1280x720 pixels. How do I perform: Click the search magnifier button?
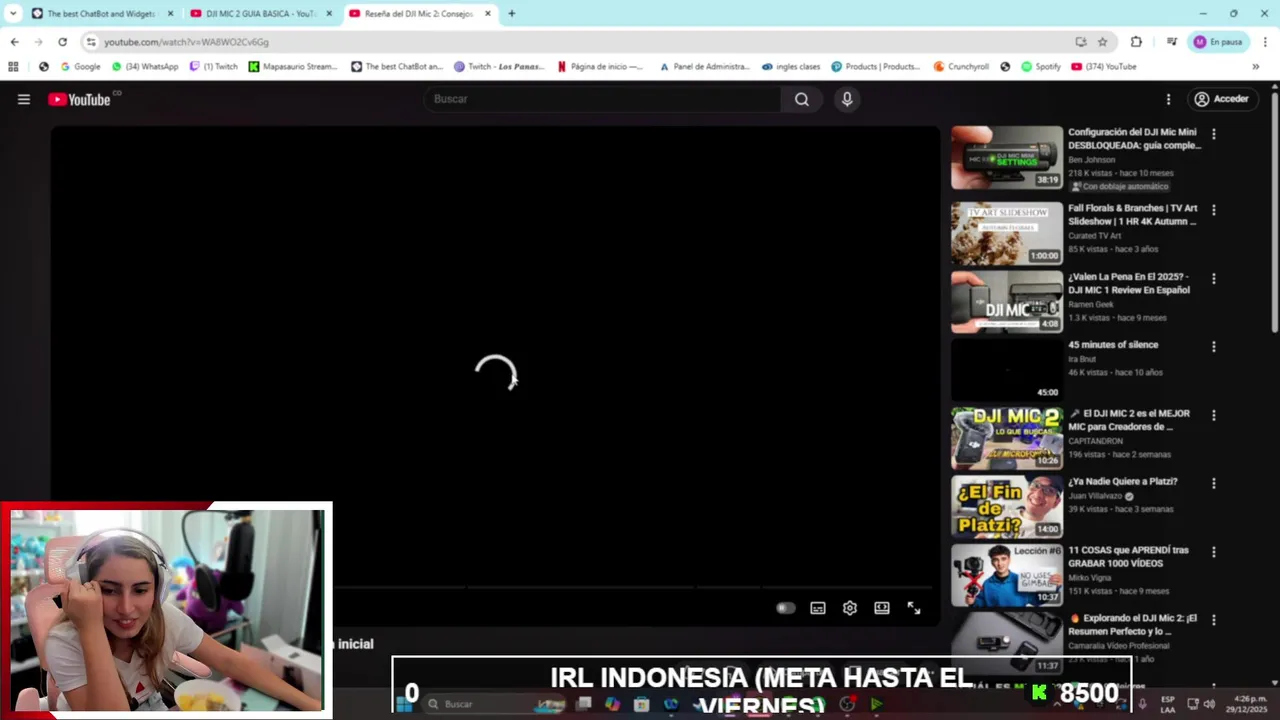coord(802,99)
